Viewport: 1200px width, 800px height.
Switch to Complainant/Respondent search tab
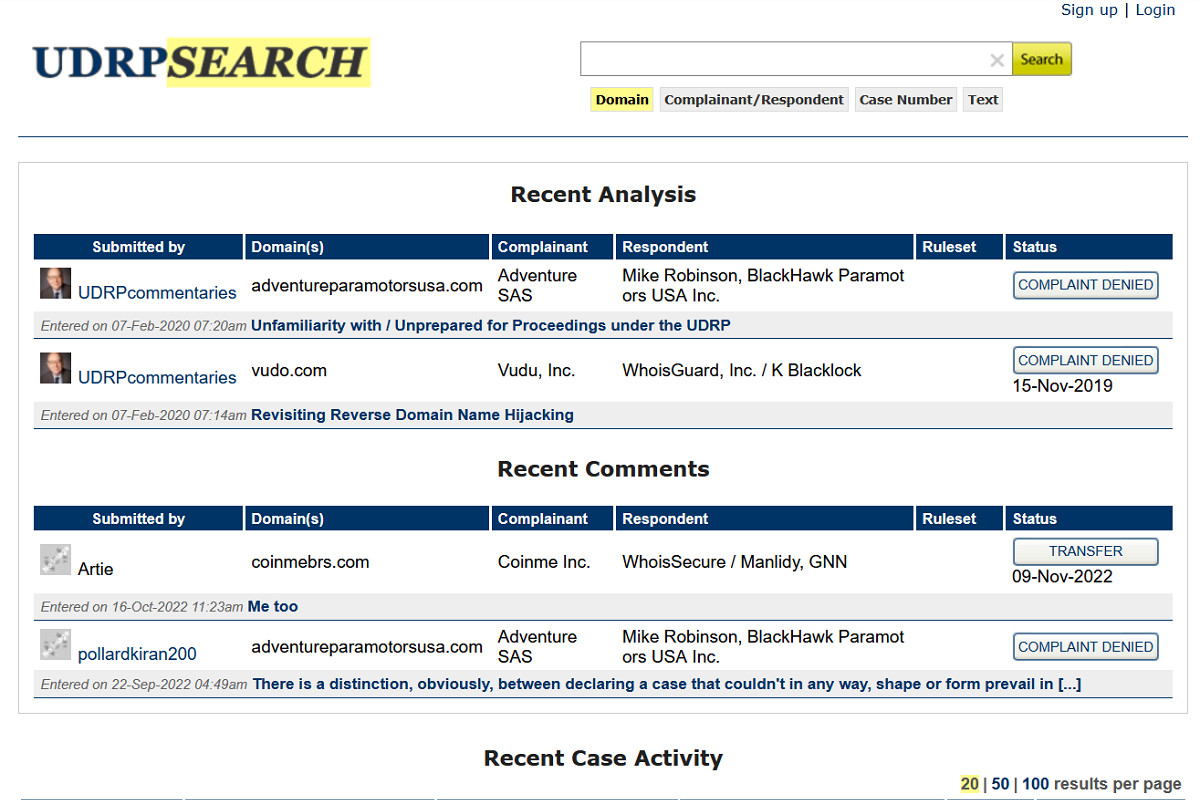tap(754, 99)
